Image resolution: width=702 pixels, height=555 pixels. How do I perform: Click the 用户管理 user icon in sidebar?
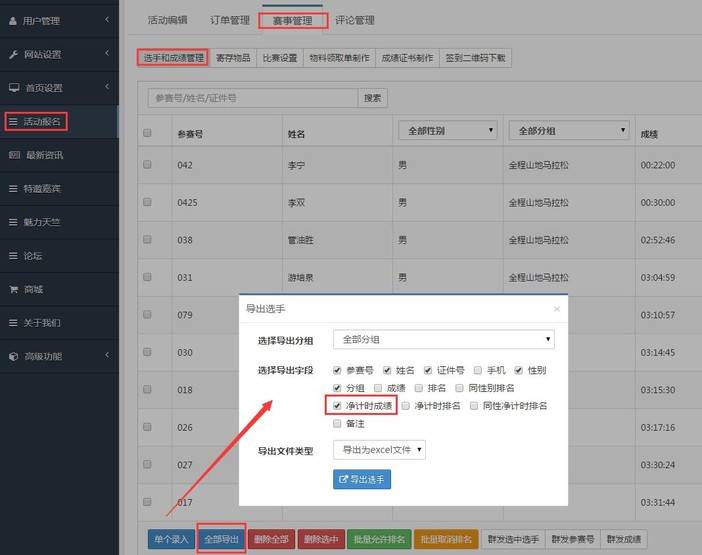tap(13, 20)
